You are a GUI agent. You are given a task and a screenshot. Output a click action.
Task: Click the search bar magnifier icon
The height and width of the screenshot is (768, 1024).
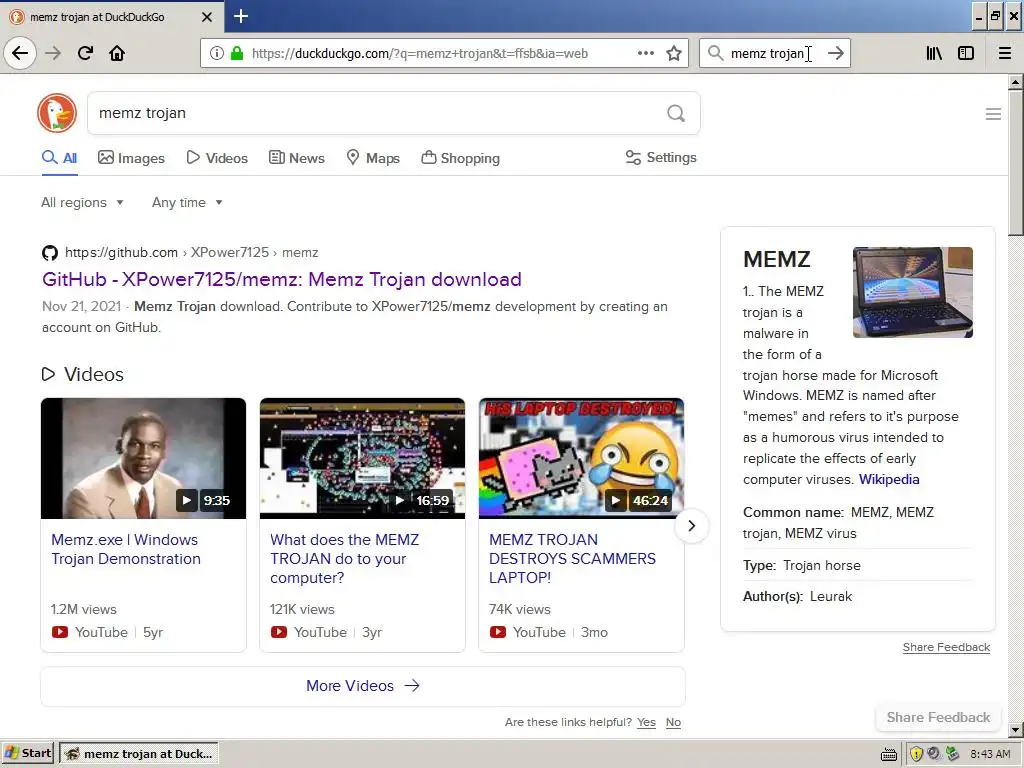coord(716,53)
